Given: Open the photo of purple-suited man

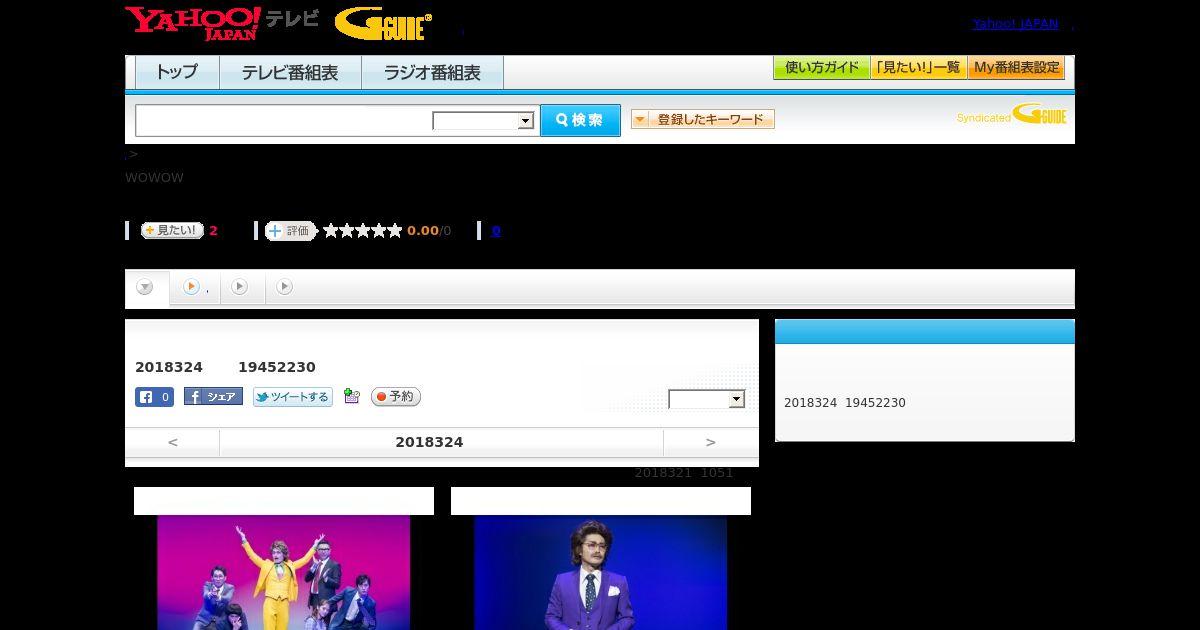Looking at the screenshot, I should click(x=600, y=572).
